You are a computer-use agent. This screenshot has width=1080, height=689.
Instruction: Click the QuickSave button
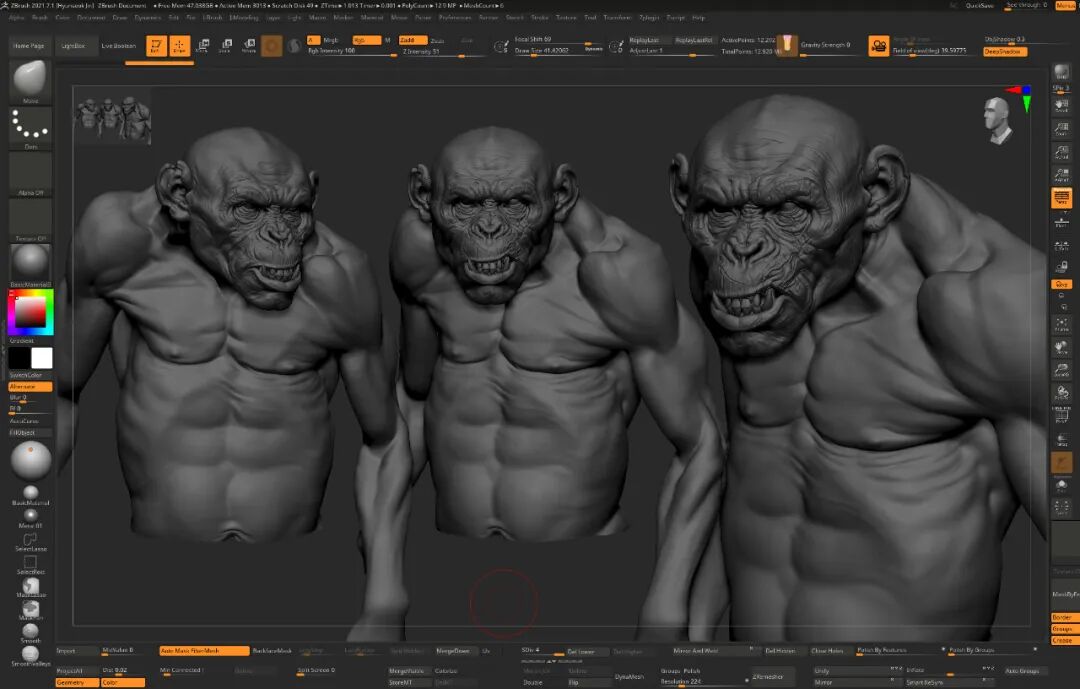click(x=979, y=6)
